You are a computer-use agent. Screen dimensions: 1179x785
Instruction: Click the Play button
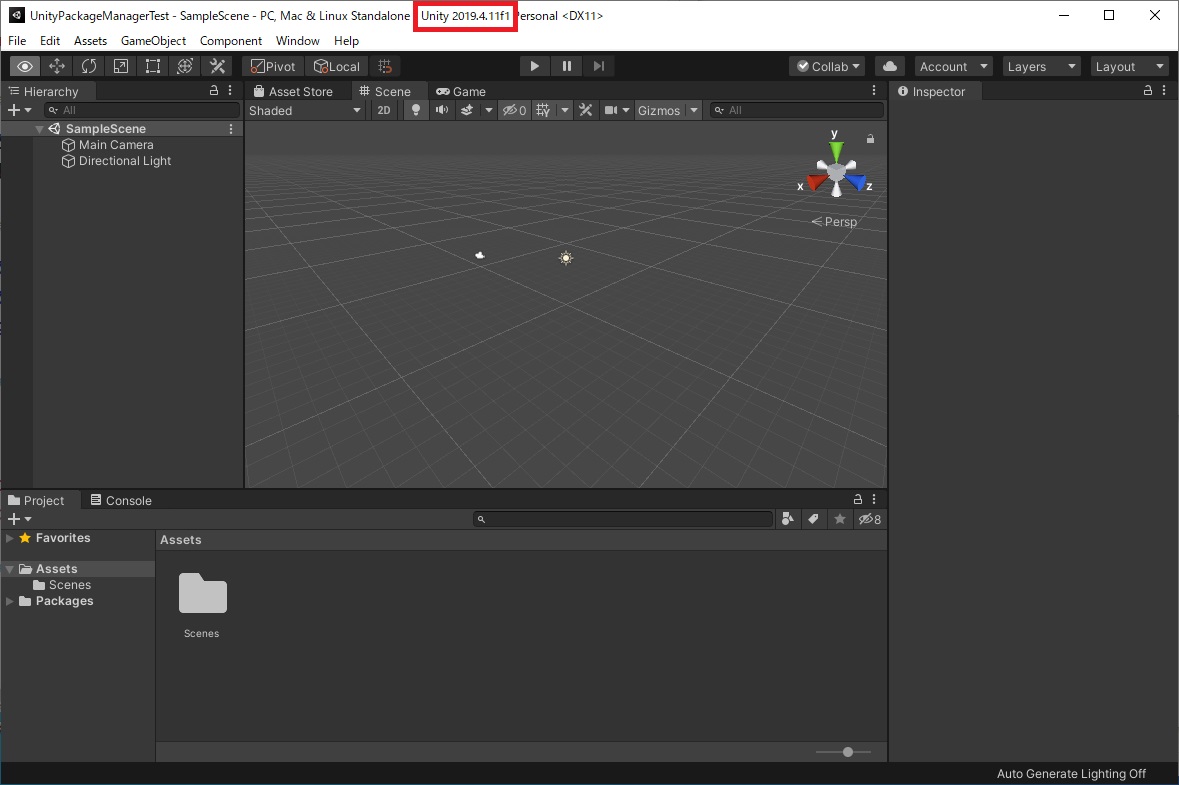pos(535,66)
